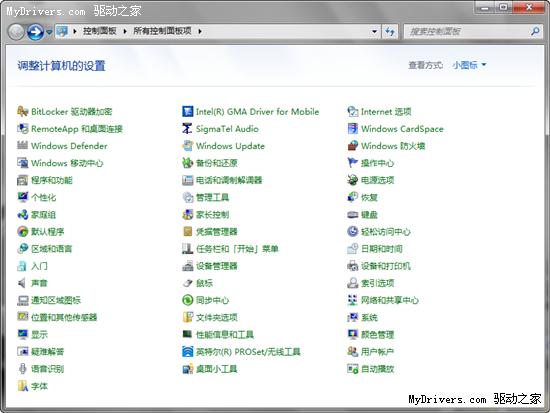Open the 桌面小工具 link
This screenshot has width=550, height=413.
point(217,369)
